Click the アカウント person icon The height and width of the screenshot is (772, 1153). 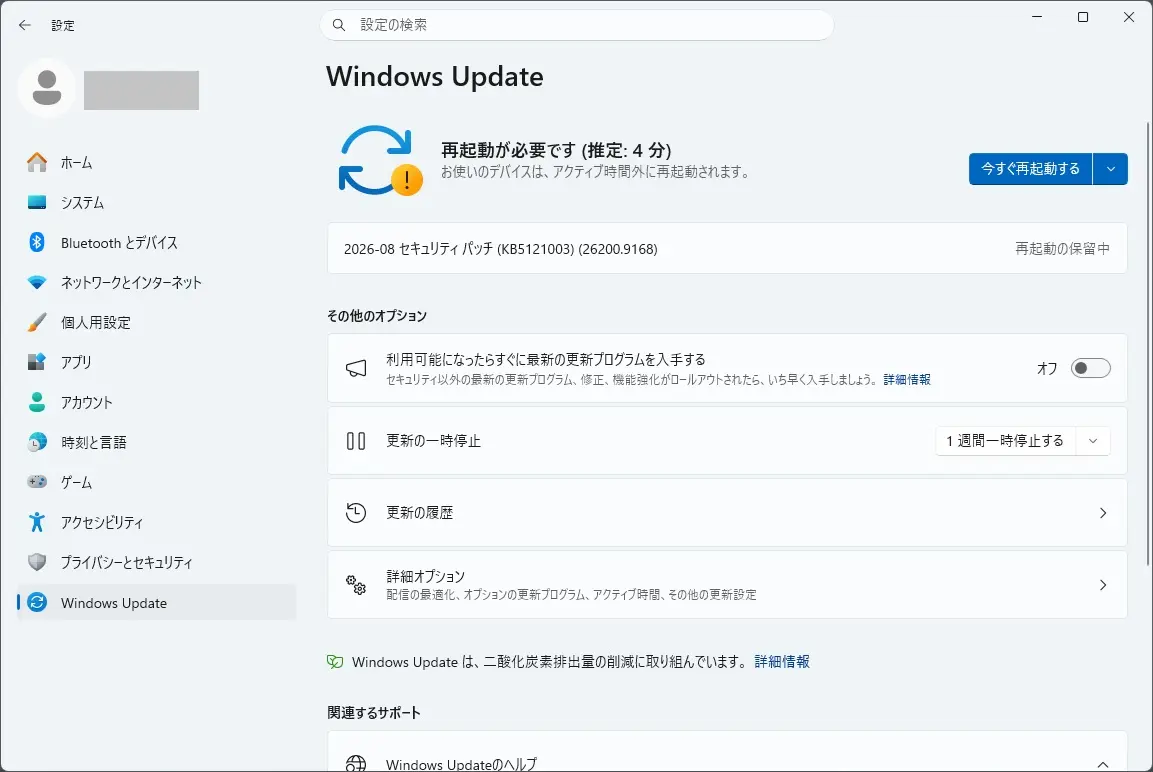(37, 402)
